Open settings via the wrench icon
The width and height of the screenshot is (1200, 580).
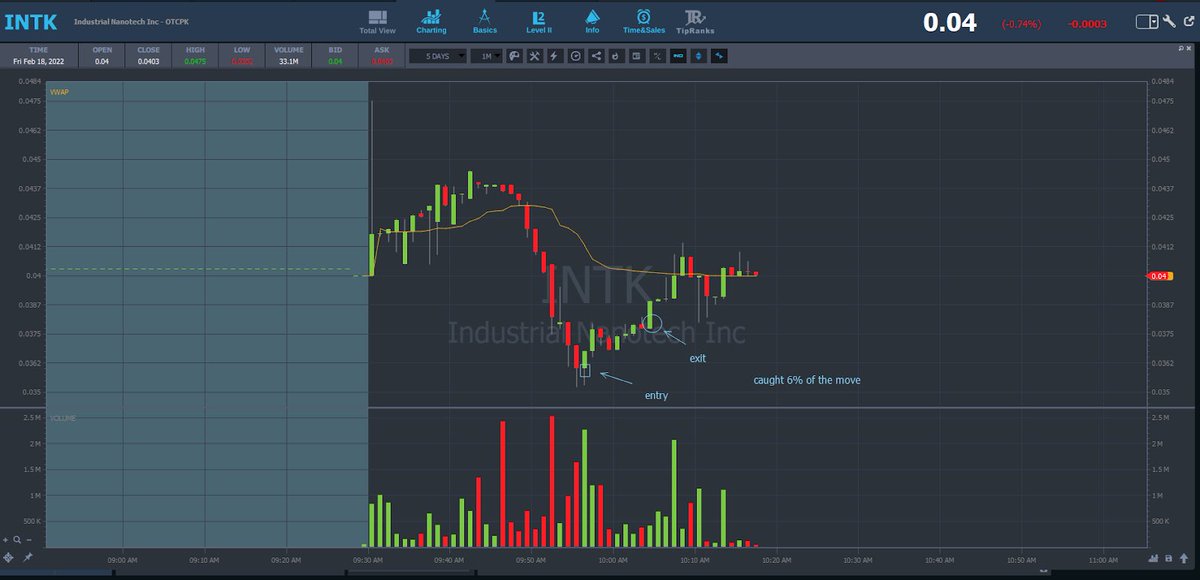(x=1169, y=21)
